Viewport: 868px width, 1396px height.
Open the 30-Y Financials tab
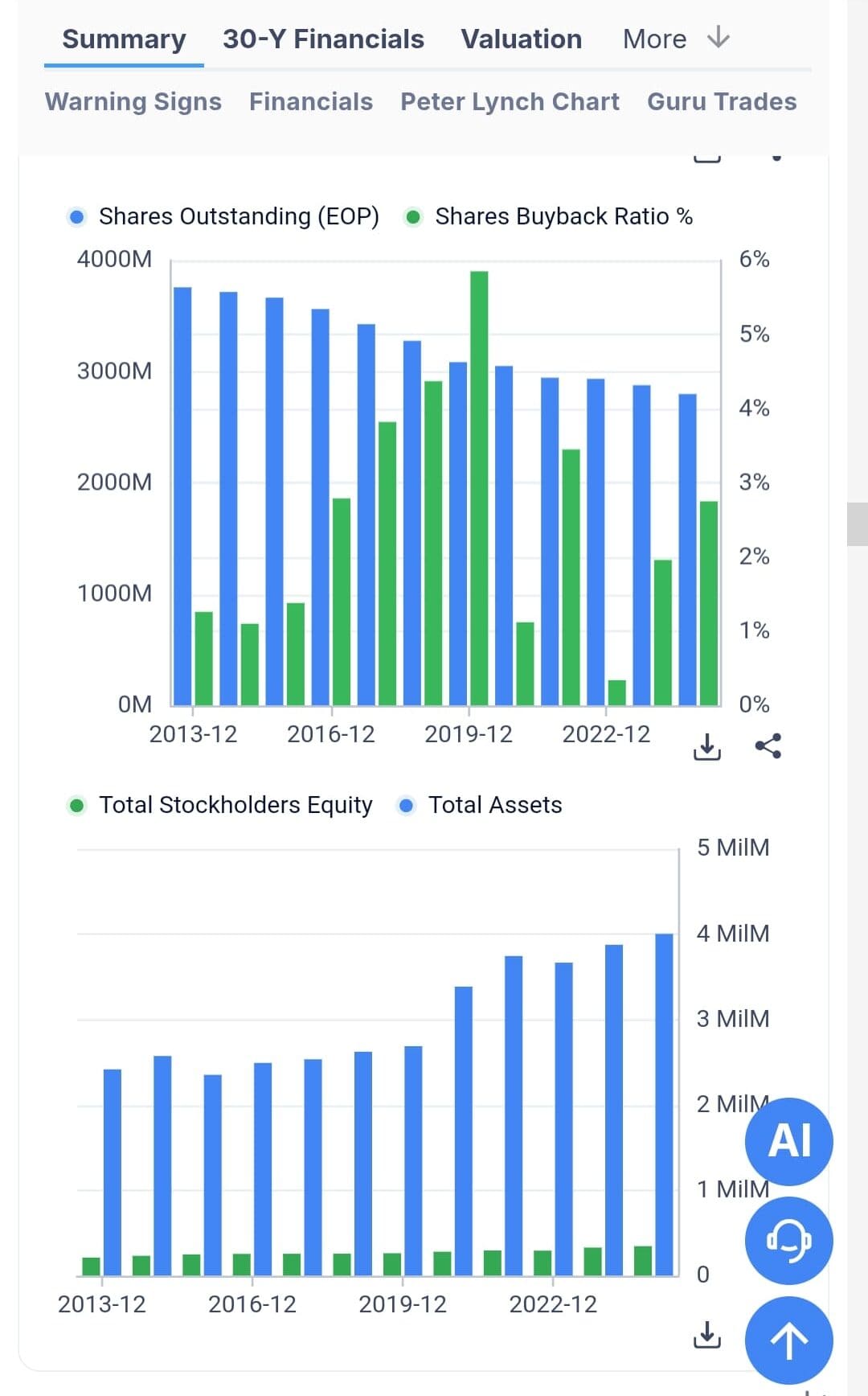pos(323,39)
